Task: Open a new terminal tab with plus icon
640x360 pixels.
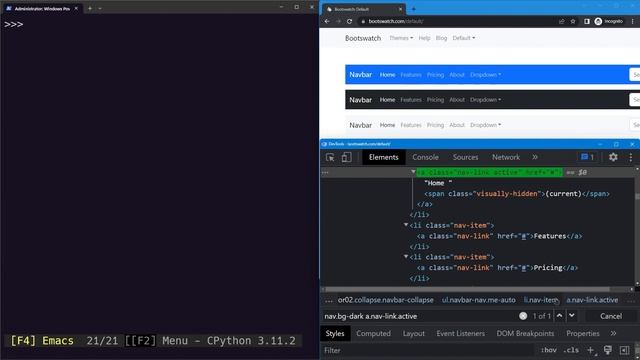Action: (x=90, y=8)
